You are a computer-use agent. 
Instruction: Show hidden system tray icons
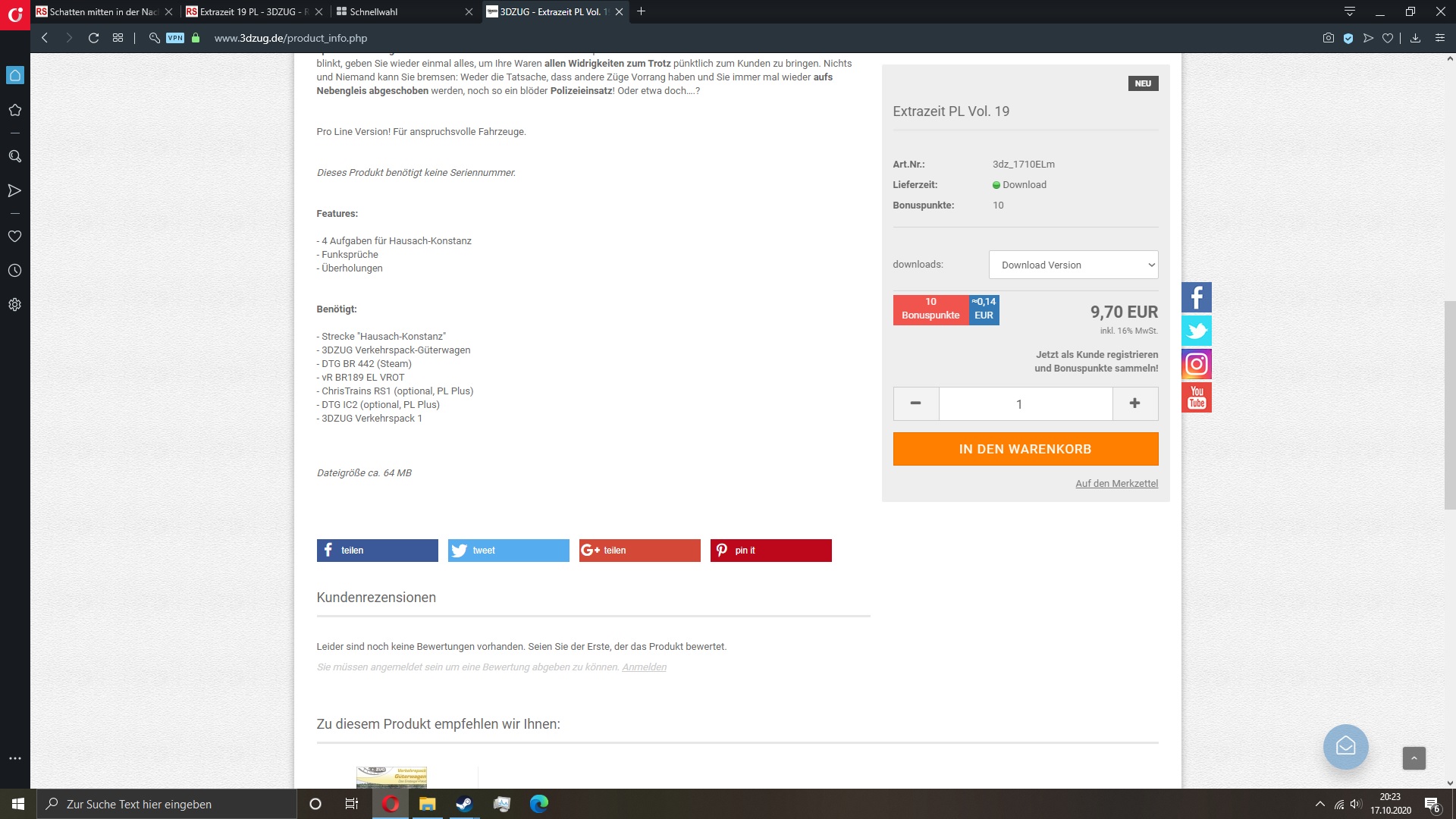point(1320,804)
